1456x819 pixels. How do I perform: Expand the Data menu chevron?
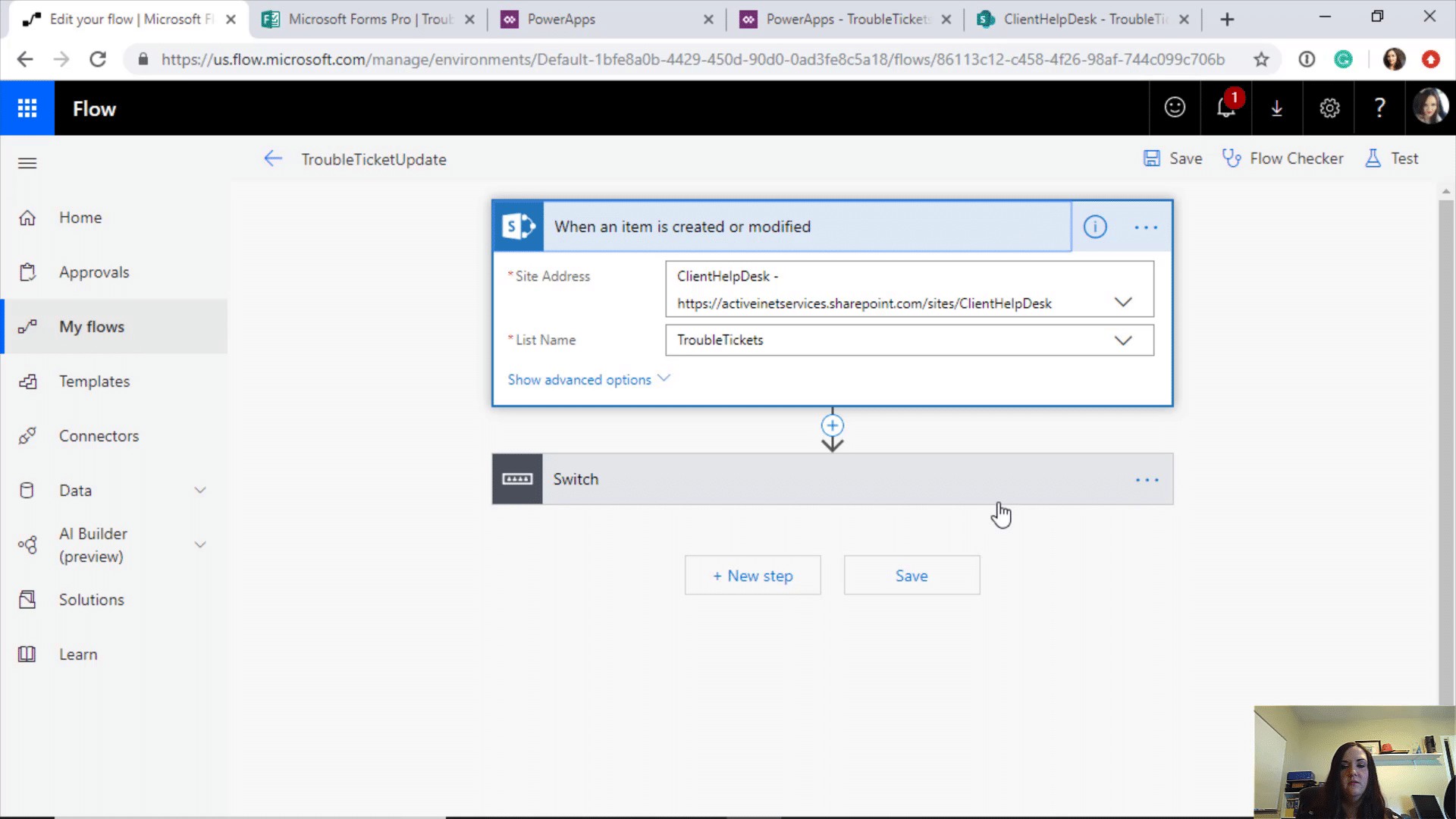200,491
